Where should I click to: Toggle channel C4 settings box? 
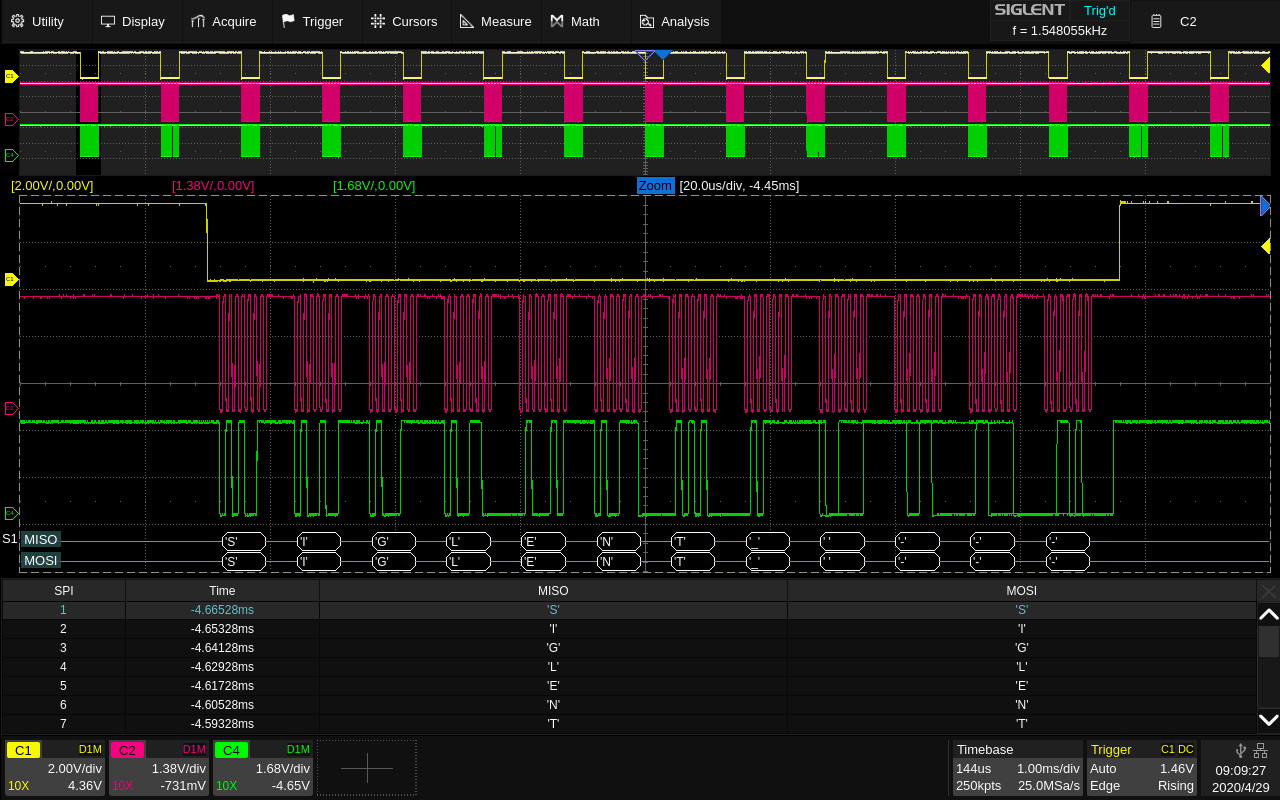pyautogui.click(x=263, y=768)
